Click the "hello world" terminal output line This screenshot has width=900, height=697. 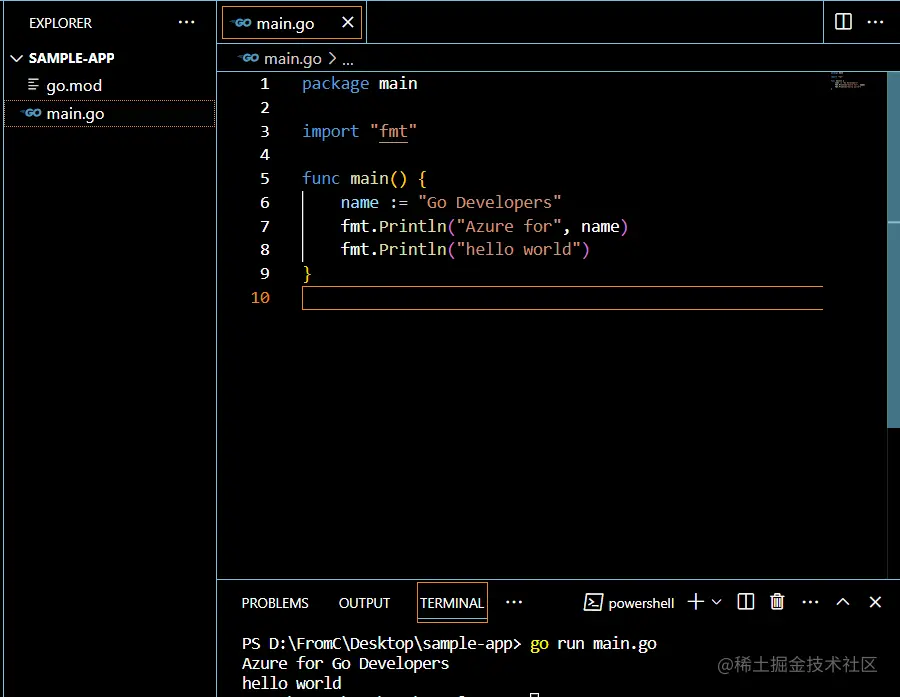click(292, 683)
